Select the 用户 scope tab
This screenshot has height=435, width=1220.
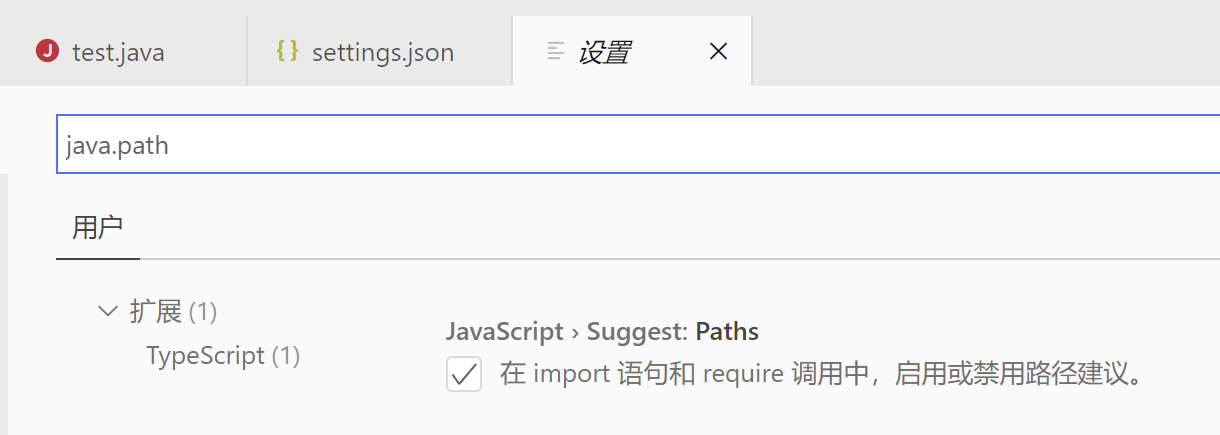tap(98, 227)
